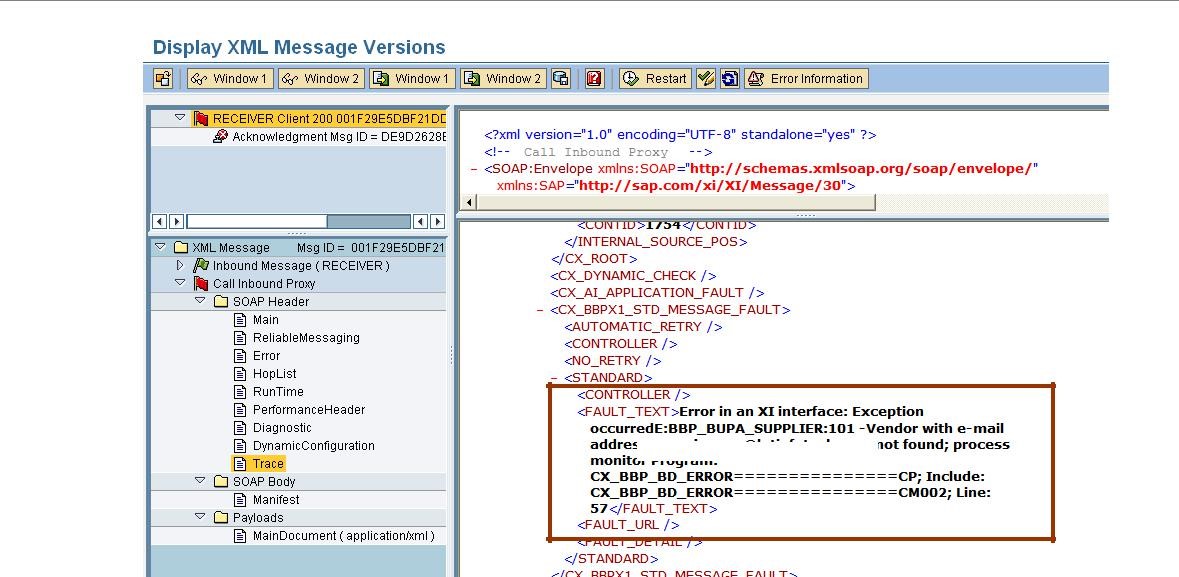The height and width of the screenshot is (577, 1179).
Task: Click the right arrow of the tree panel scrollbar
Action: (x=436, y=219)
